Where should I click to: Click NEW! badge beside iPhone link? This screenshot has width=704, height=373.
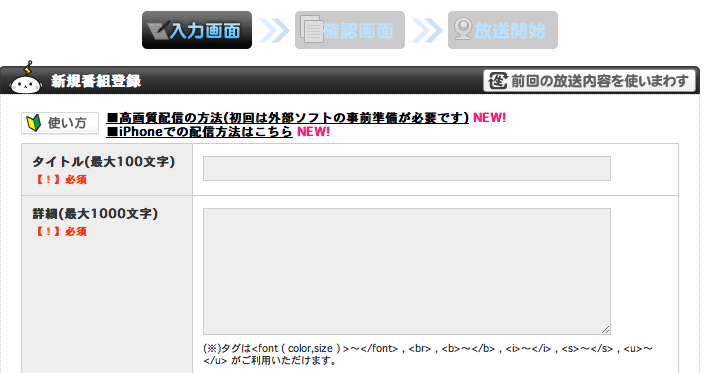[314, 132]
